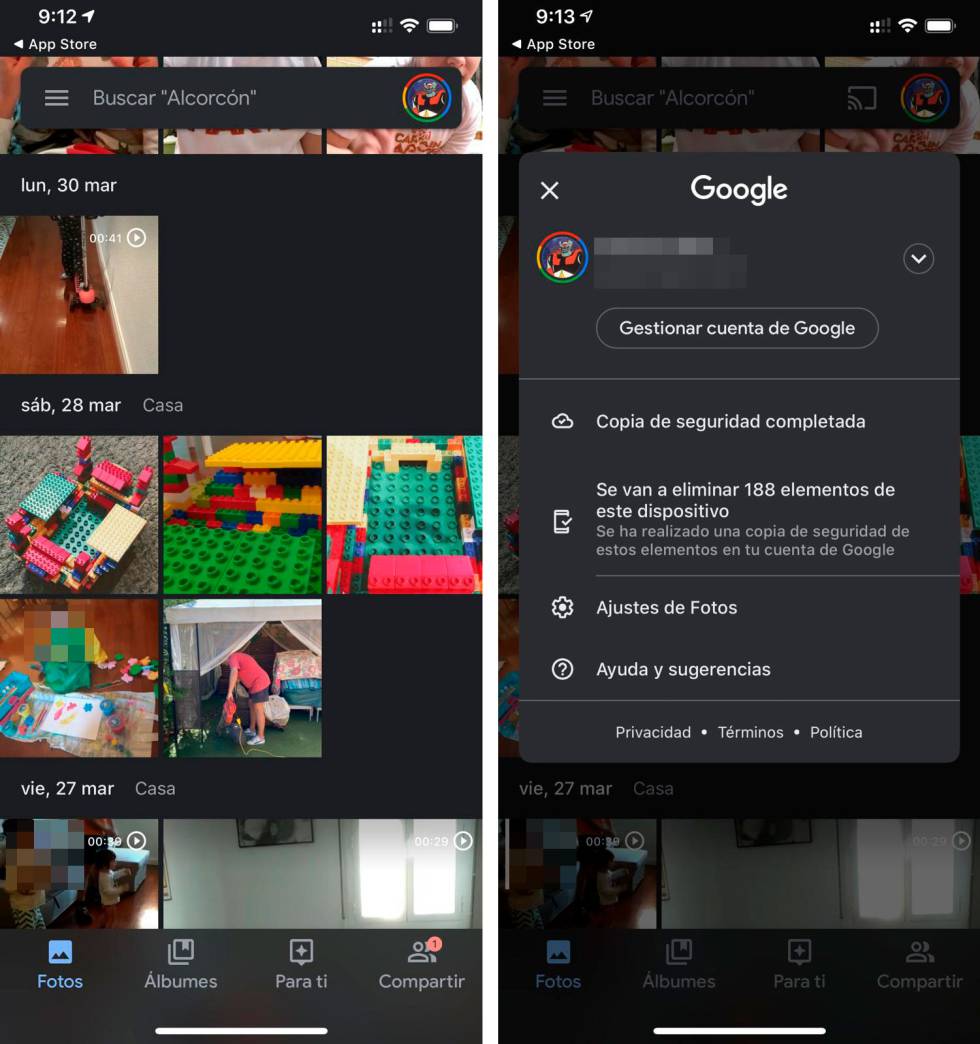
Task: Open Ayuda y sugerencias
Action: pos(739,668)
